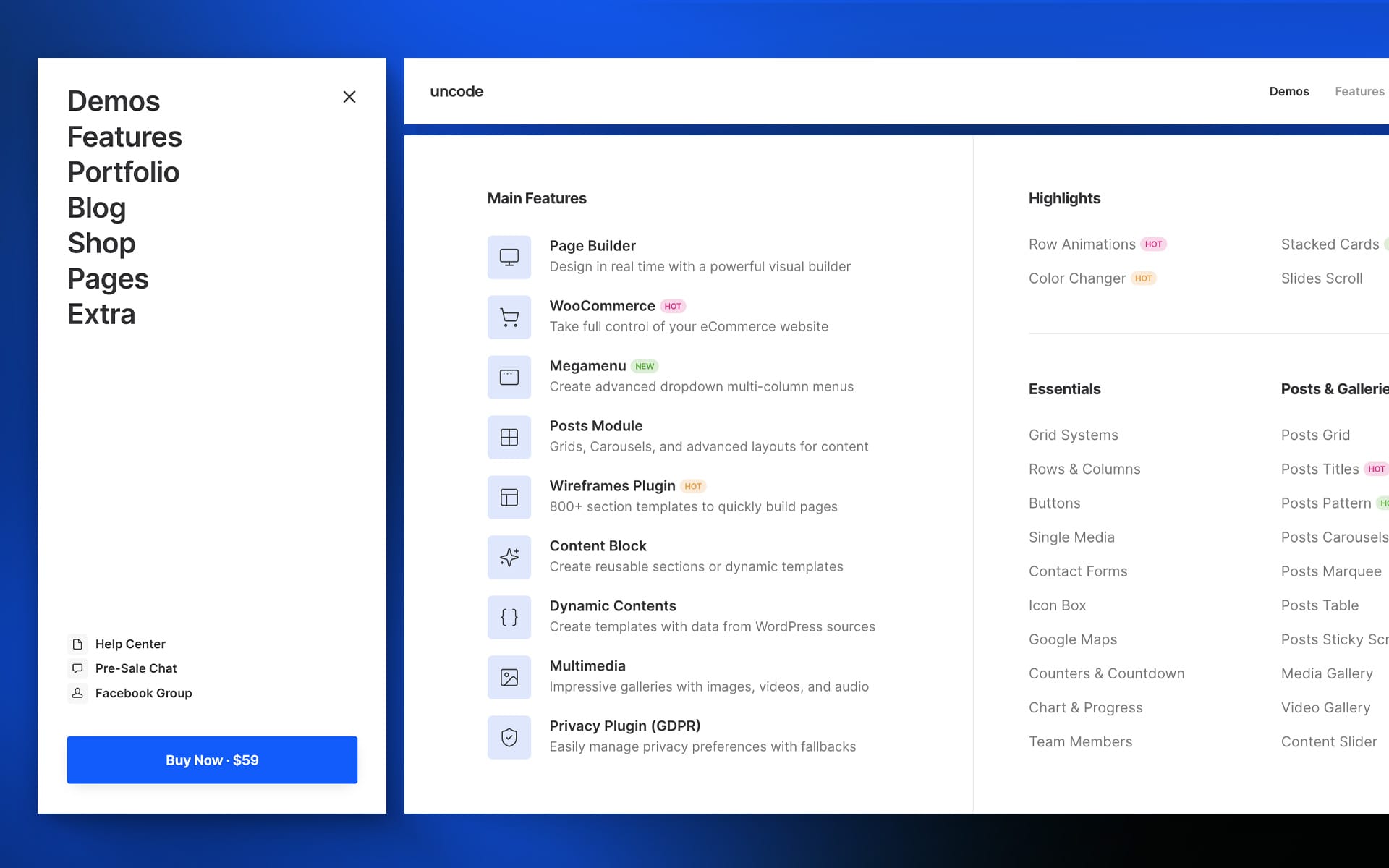
Task: Click the Privacy Plugin shield icon
Action: tap(509, 737)
